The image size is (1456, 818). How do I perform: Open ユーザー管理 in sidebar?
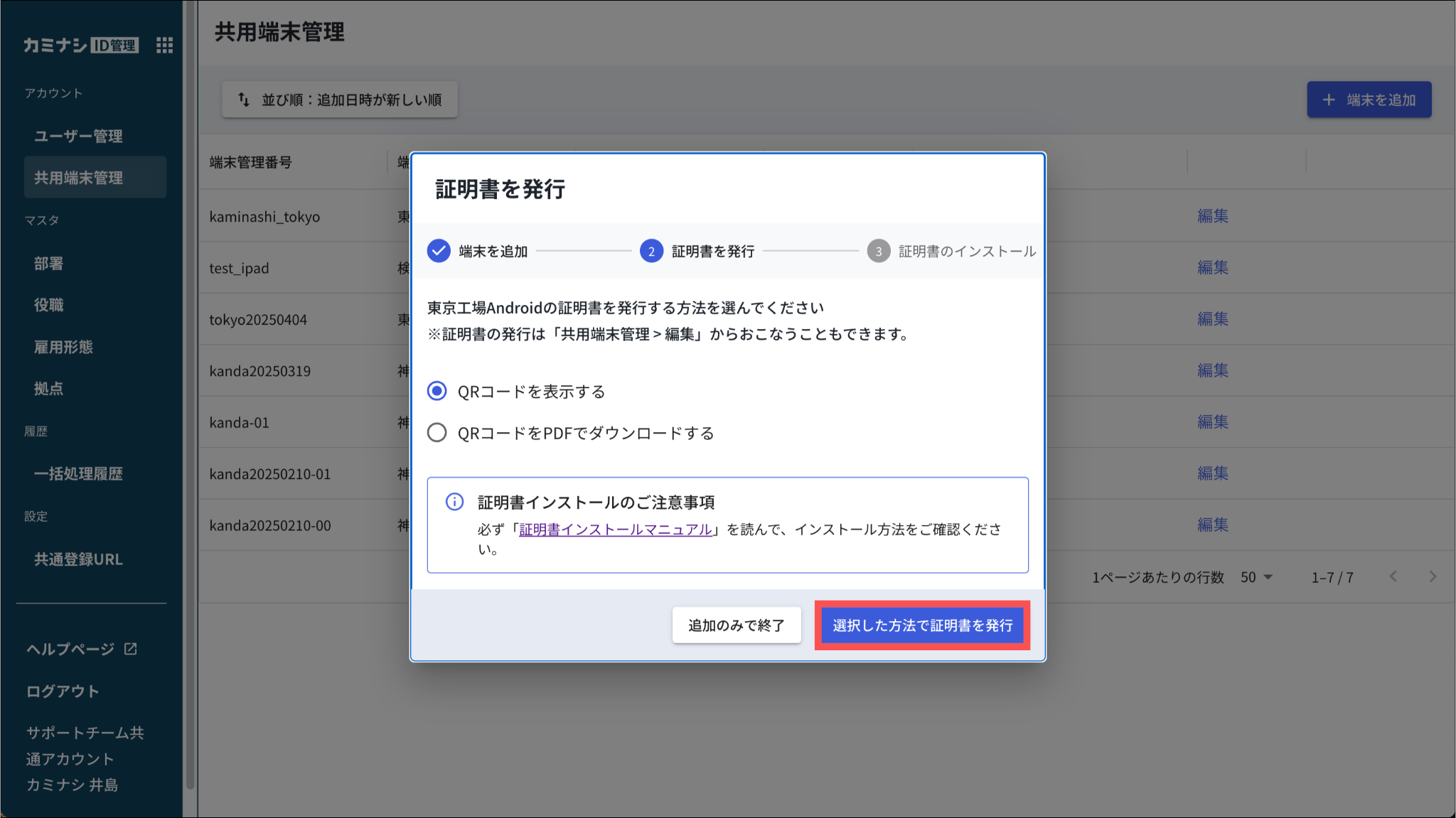click(x=78, y=136)
